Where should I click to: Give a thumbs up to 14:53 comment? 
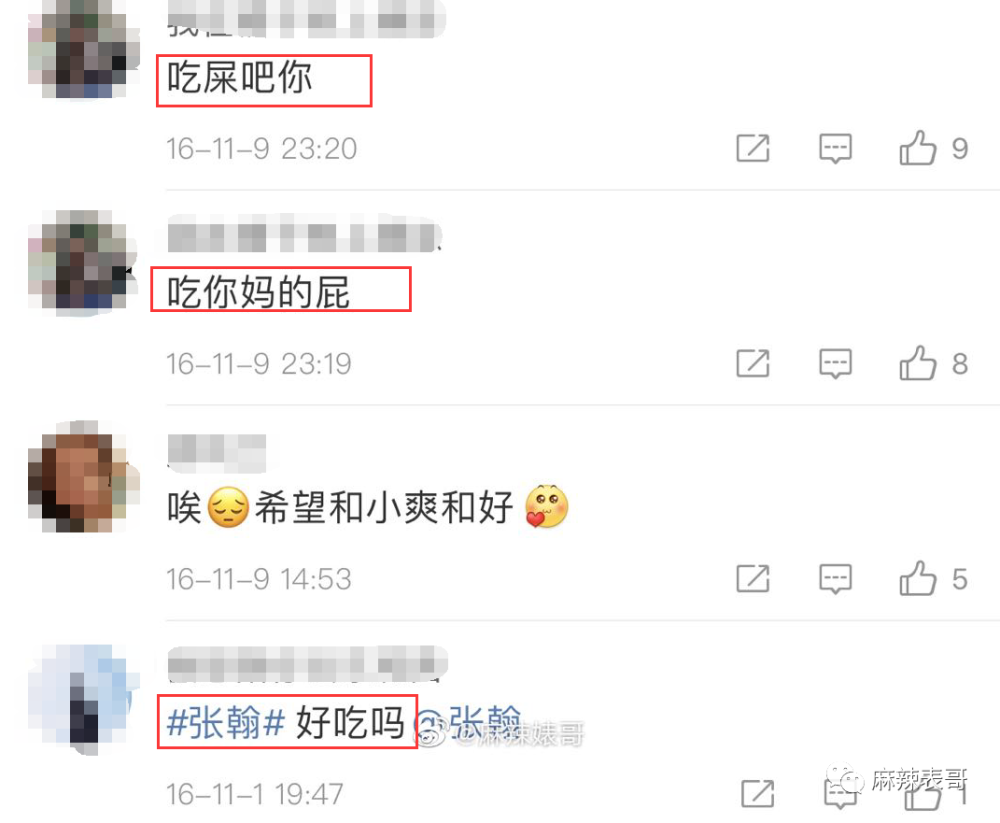click(x=918, y=578)
